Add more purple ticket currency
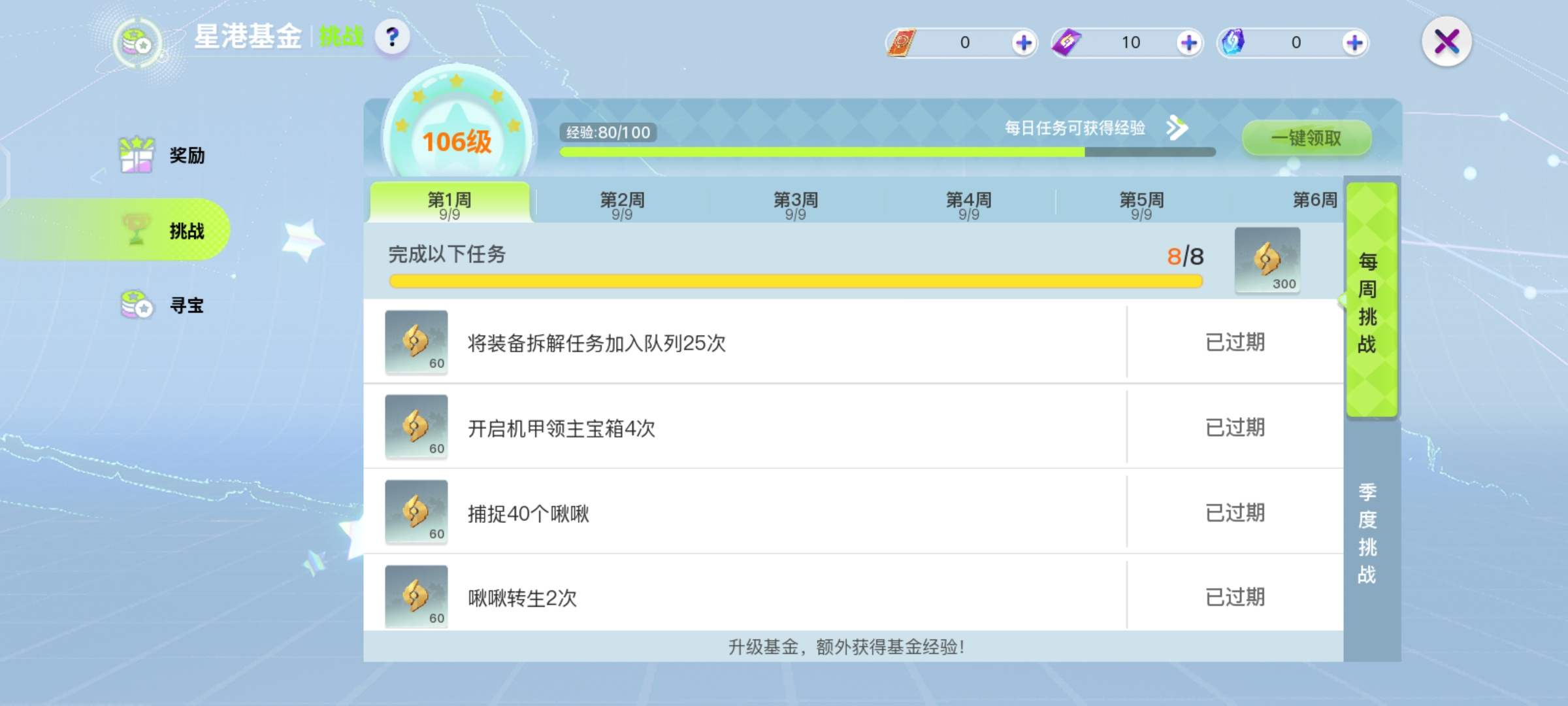Screen dimensions: 1568x706 (1189, 43)
